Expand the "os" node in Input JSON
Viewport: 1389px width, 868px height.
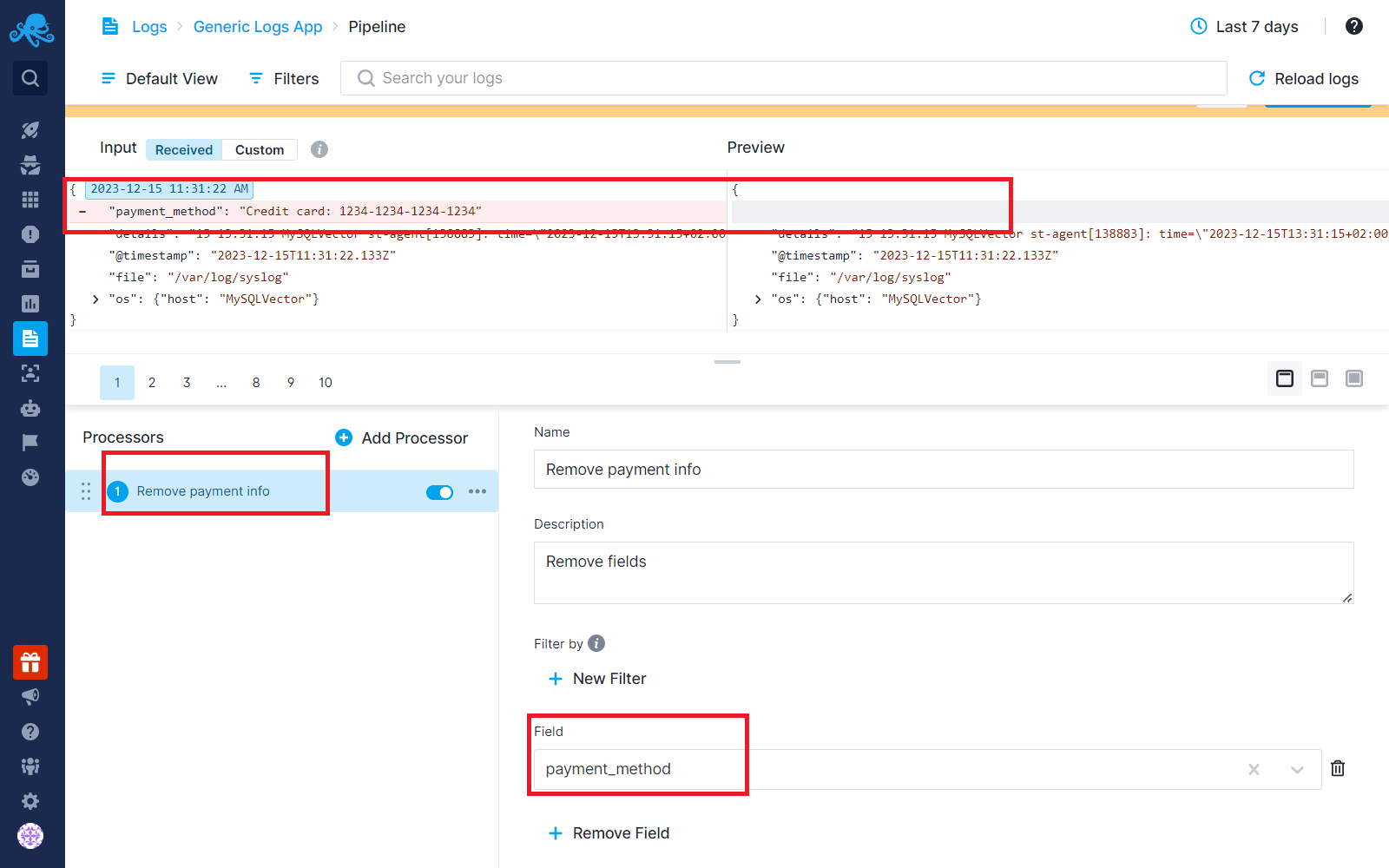pyautogui.click(x=95, y=299)
